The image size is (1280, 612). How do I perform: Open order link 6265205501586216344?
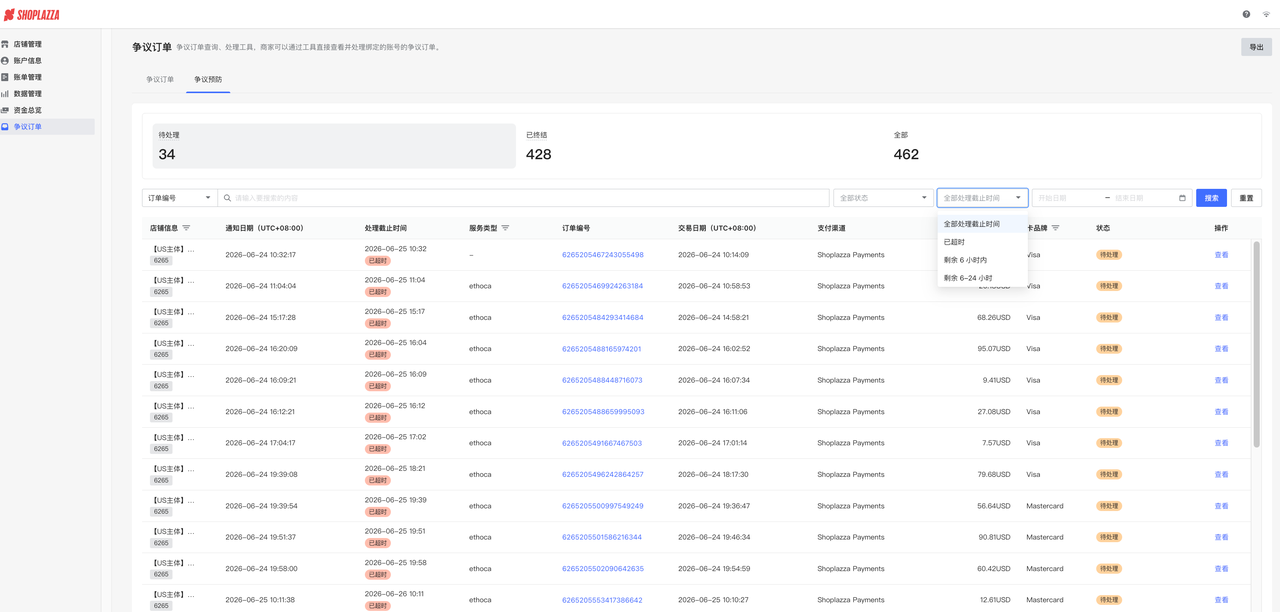[602, 537]
